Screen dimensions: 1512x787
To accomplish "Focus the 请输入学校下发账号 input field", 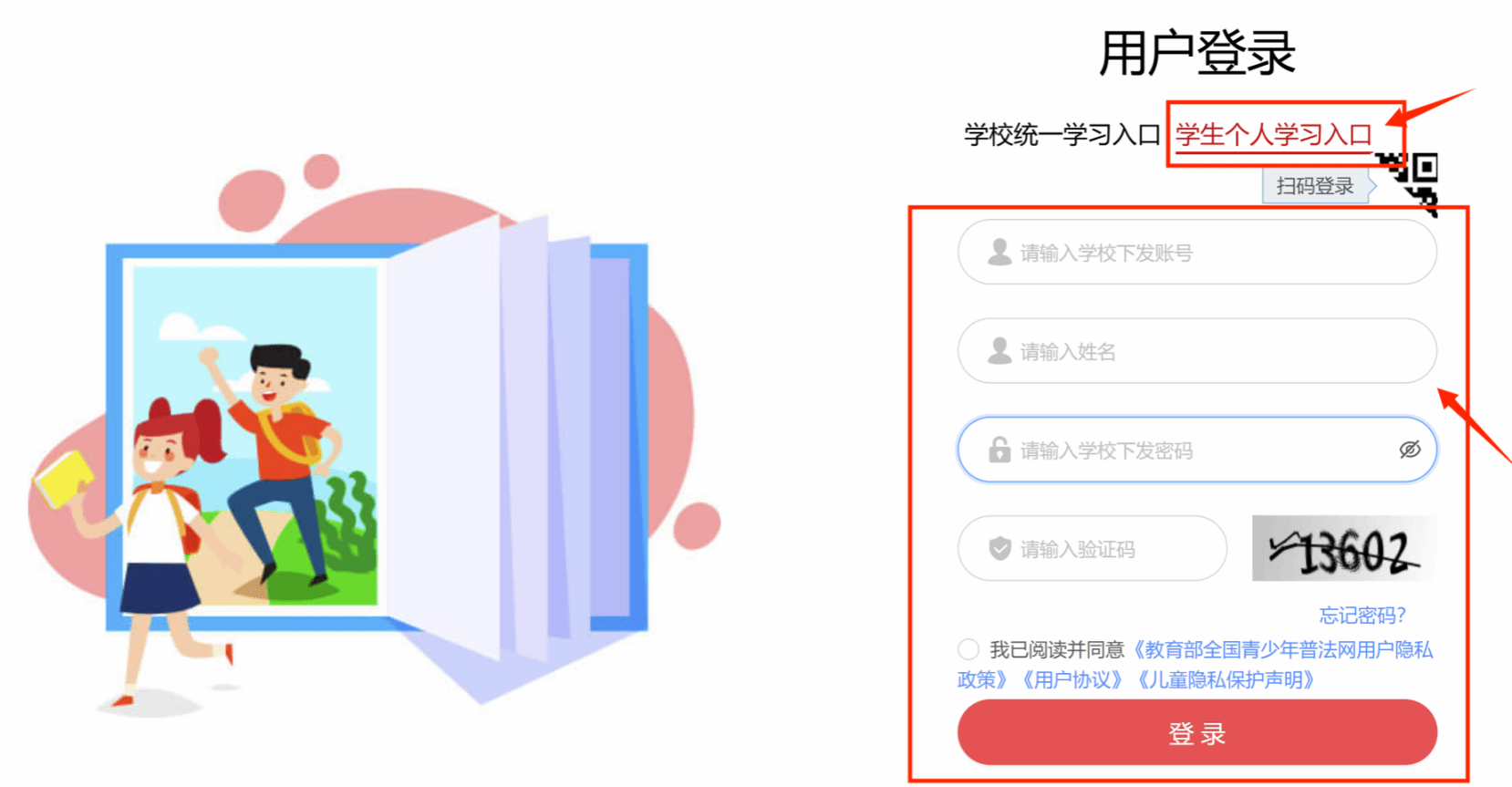I will (1197, 253).
